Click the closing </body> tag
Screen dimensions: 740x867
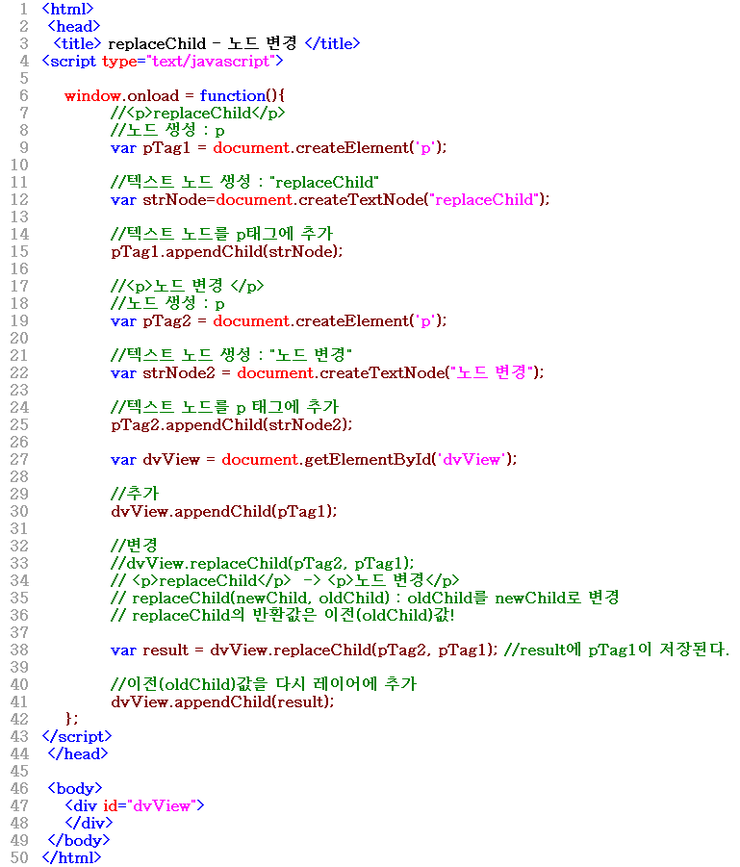pyautogui.click(x=79, y=840)
